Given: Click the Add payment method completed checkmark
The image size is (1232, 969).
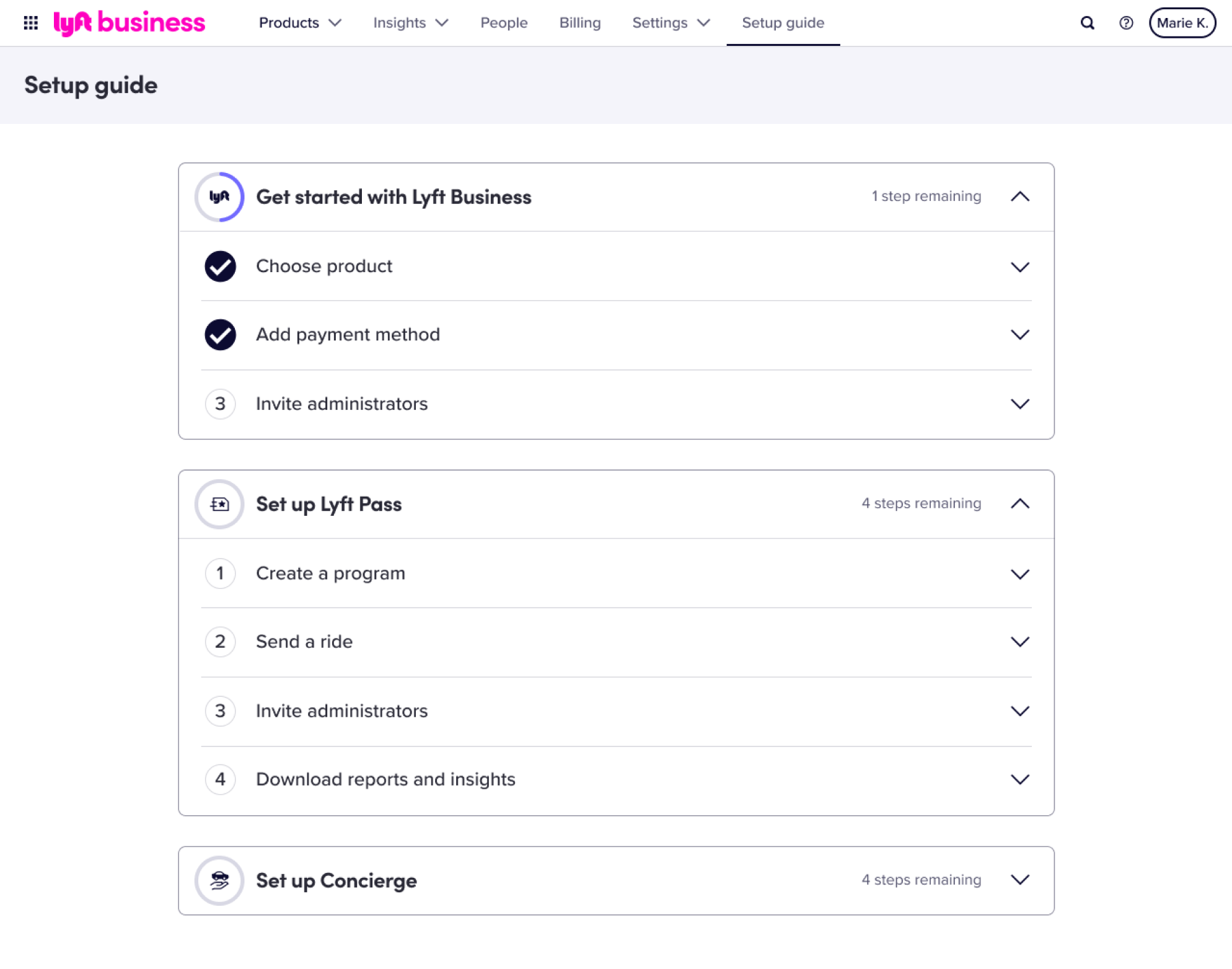Looking at the screenshot, I should [x=220, y=335].
